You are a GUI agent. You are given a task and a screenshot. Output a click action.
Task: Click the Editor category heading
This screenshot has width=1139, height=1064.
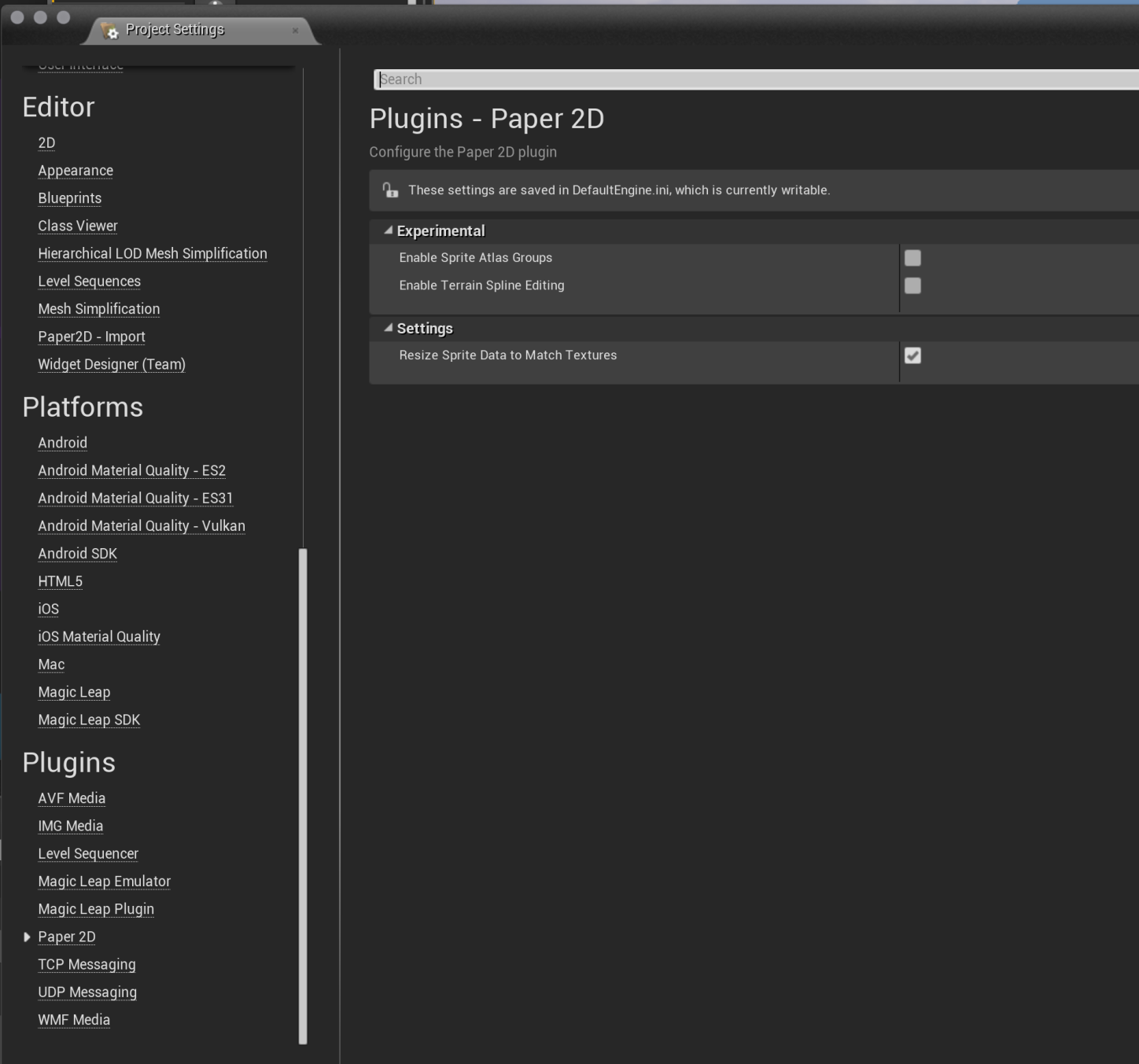tap(58, 107)
